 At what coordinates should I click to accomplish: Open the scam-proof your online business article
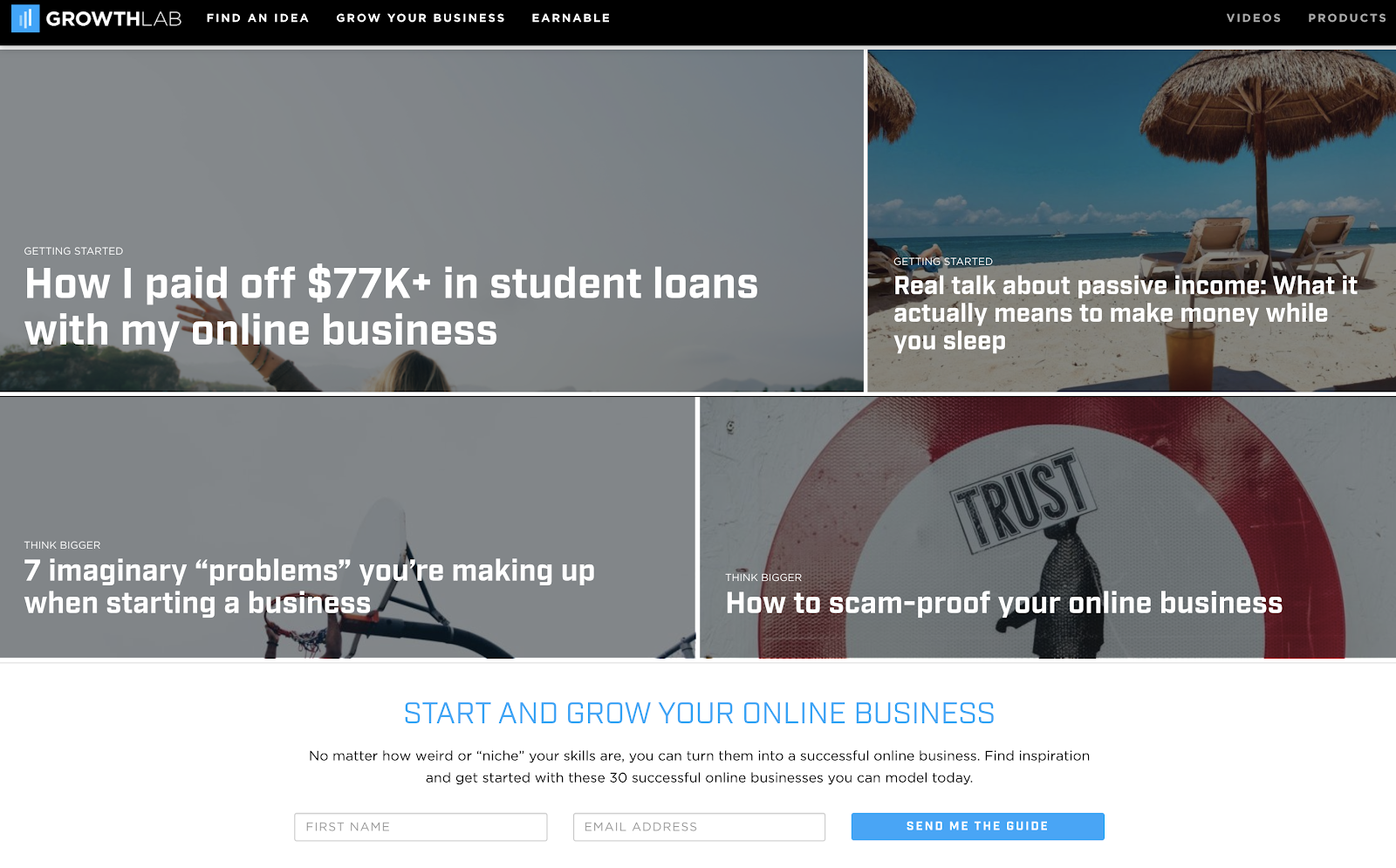click(1004, 603)
